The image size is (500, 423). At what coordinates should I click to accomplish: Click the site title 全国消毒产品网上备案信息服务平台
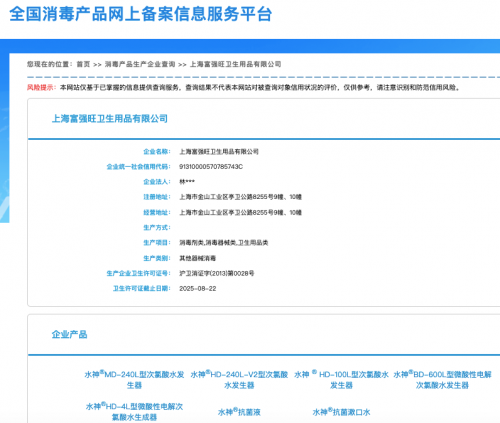coord(141,14)
